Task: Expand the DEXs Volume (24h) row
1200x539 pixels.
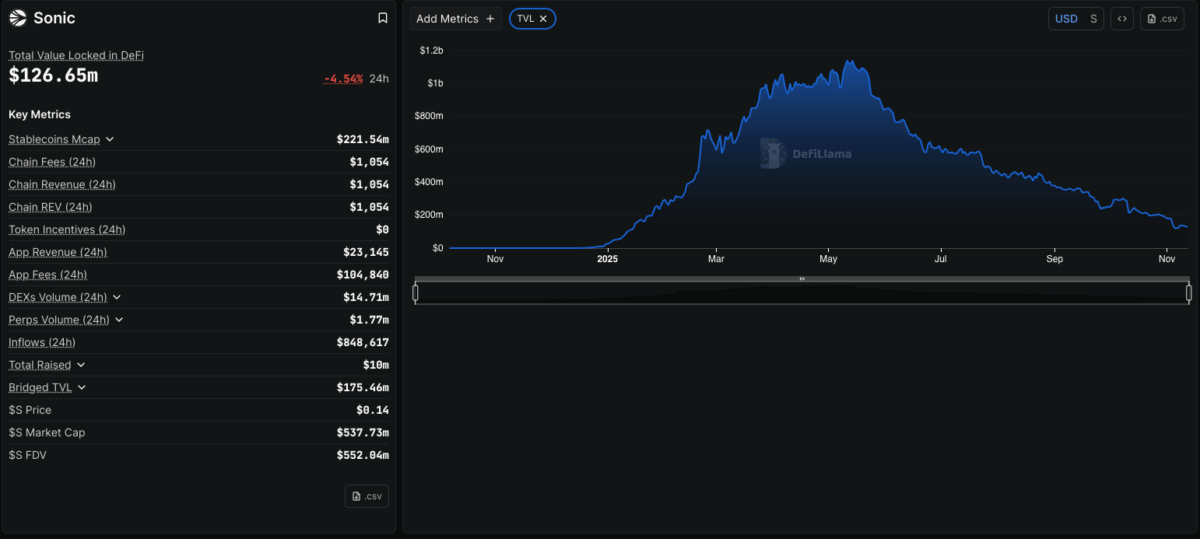Action: (117, 298)
